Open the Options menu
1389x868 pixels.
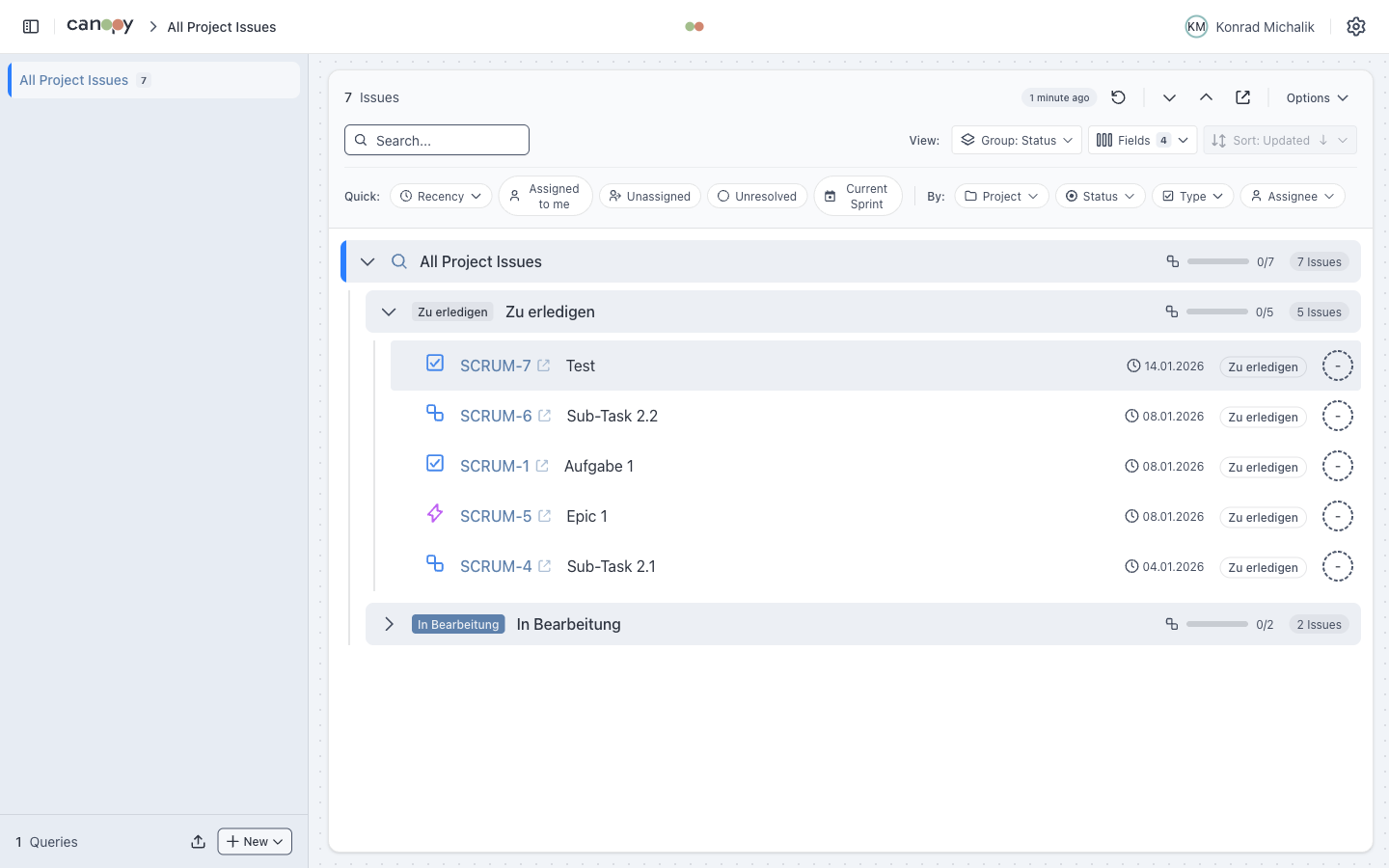click(1317, 98)
